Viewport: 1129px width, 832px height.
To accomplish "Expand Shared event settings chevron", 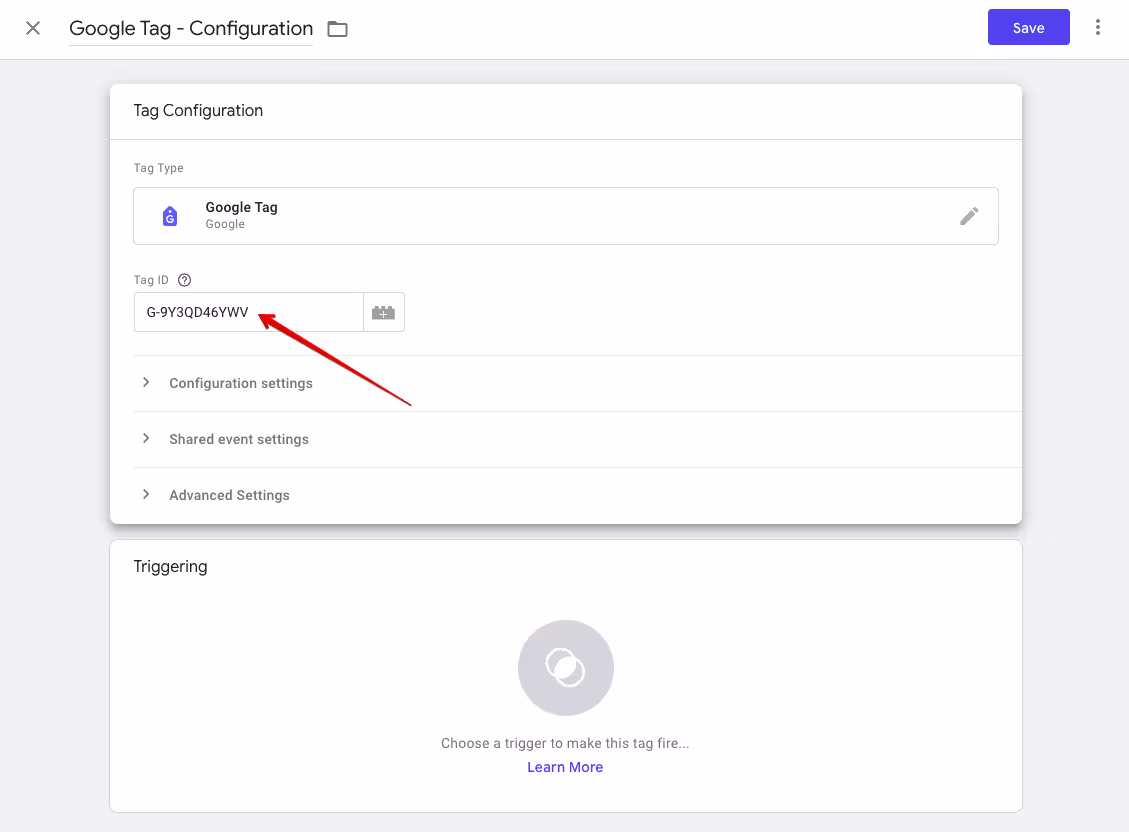I will 146,438.
